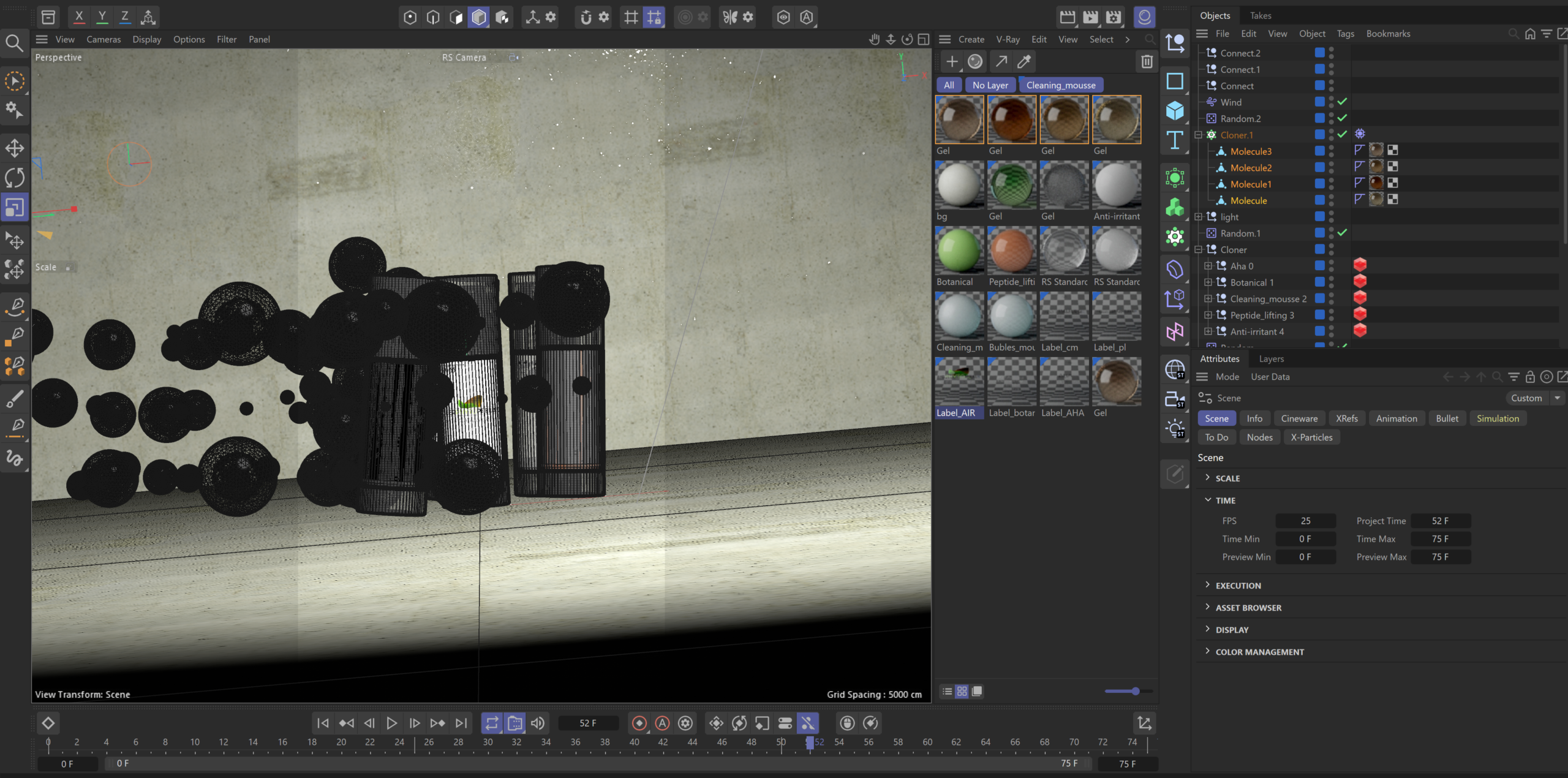Toggle Cloner.1 enable checkmark
1568x778 pixels.
point(1342,134)
